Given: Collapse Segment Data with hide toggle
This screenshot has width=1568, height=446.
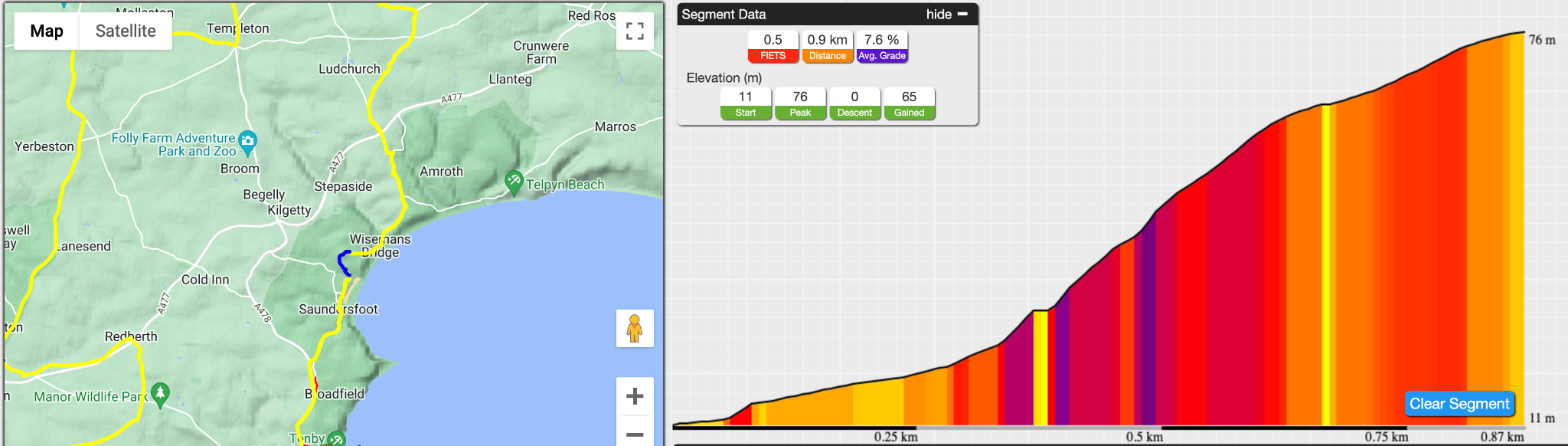Looking at the screenshot, I should 947,15.
